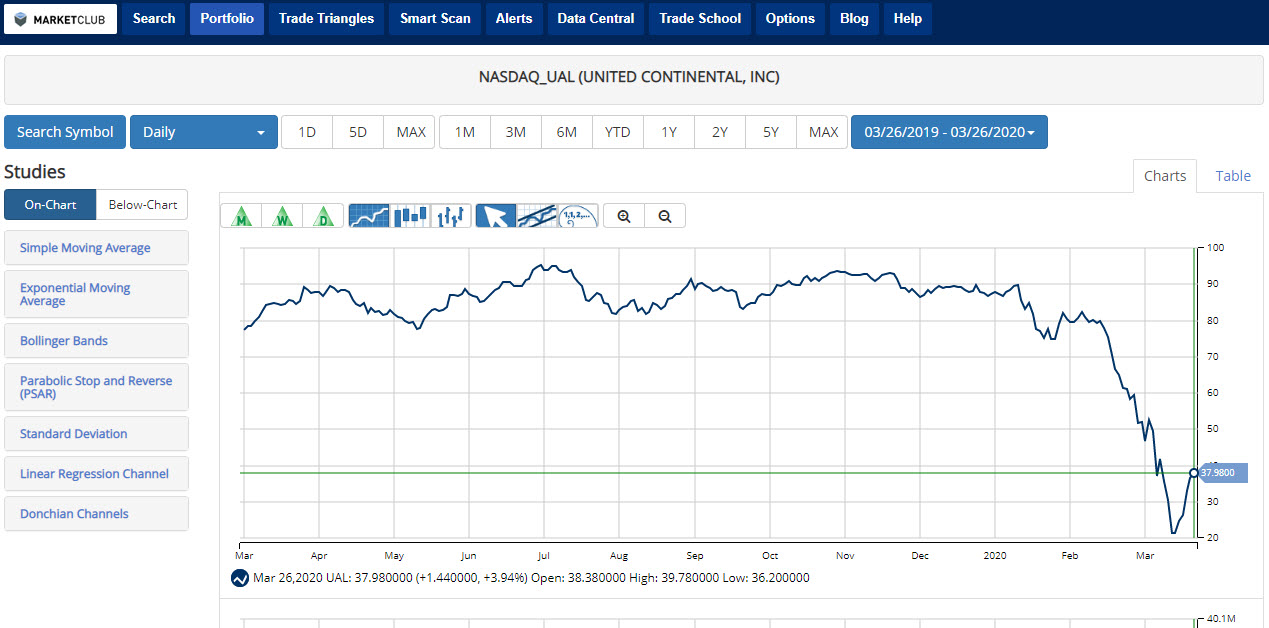The image size is (1269, 628).
Task: Click the MarketClub logo
Action: (x=60, y=19)
